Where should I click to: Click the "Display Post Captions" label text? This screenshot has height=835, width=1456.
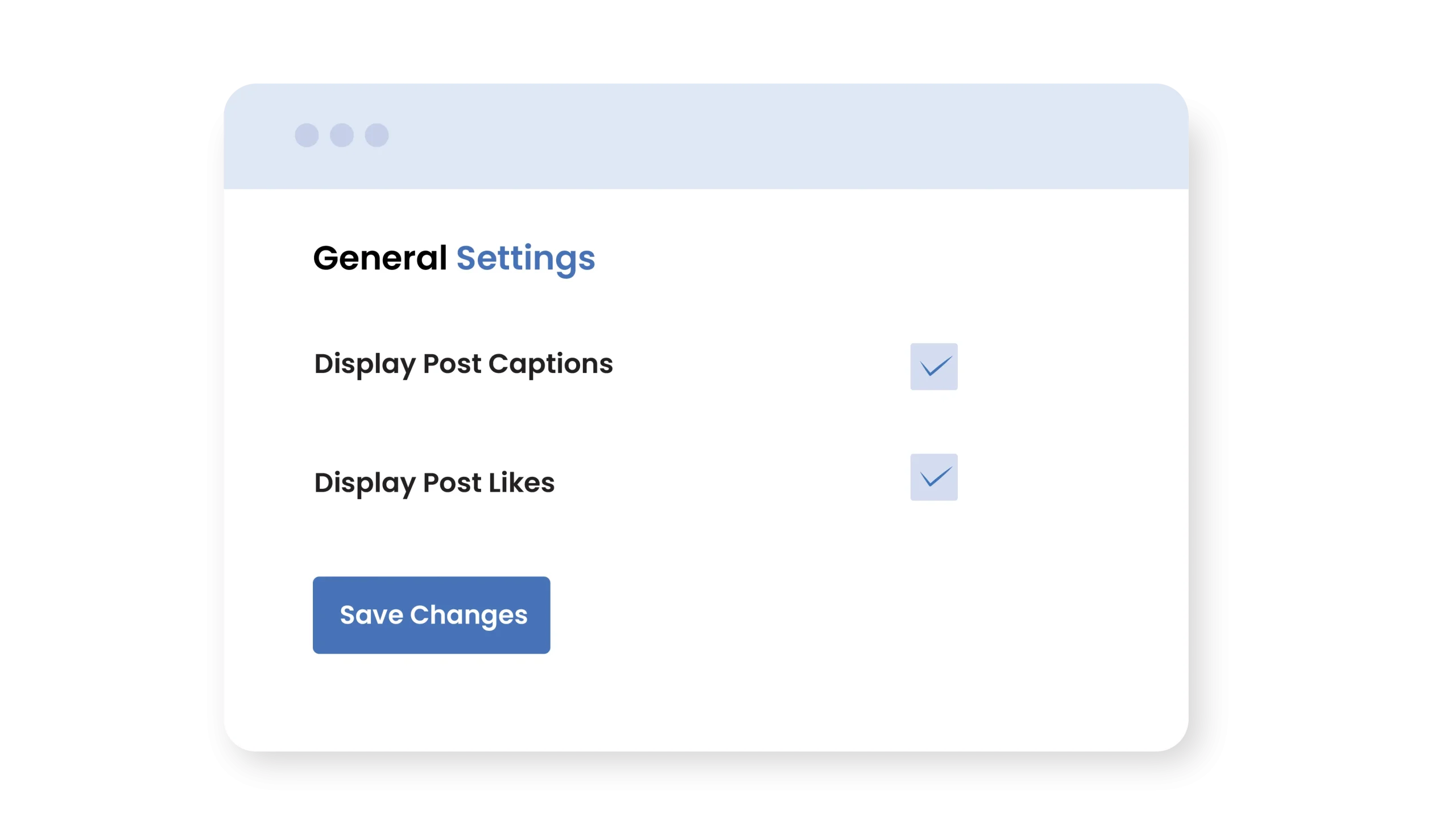[x=463, y=364]
